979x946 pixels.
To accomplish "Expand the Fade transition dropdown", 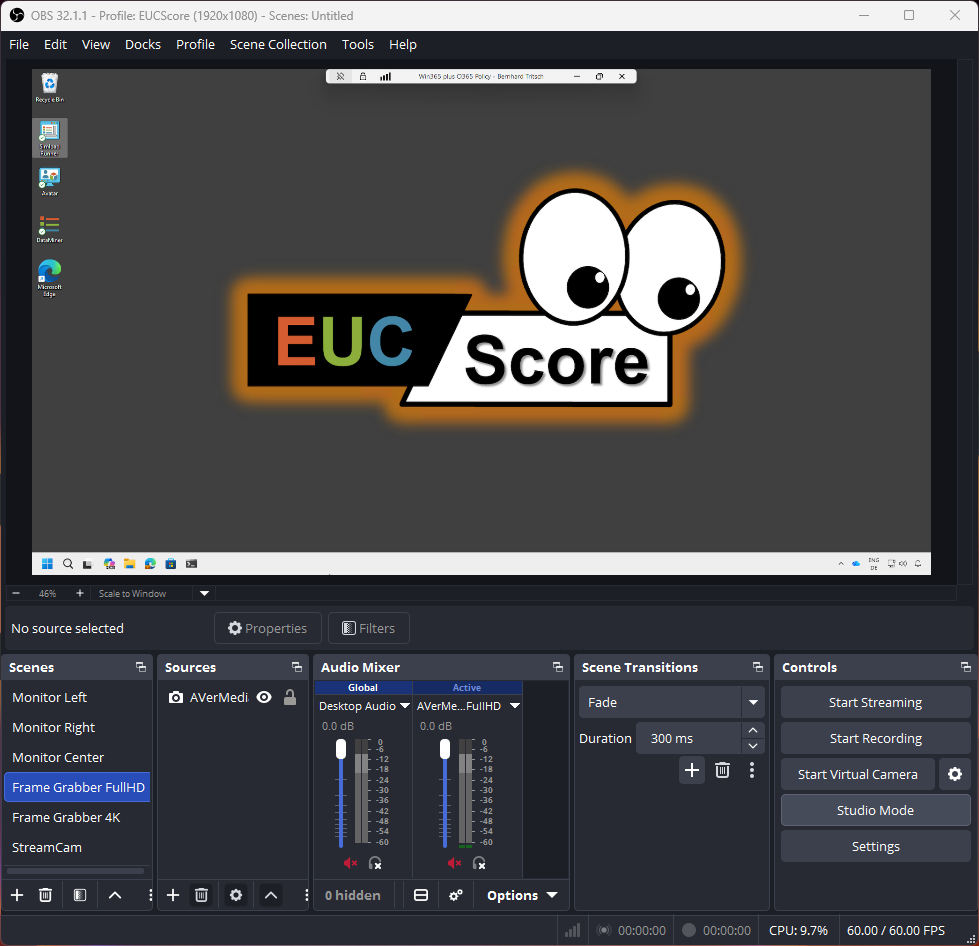I will point(752,702).
